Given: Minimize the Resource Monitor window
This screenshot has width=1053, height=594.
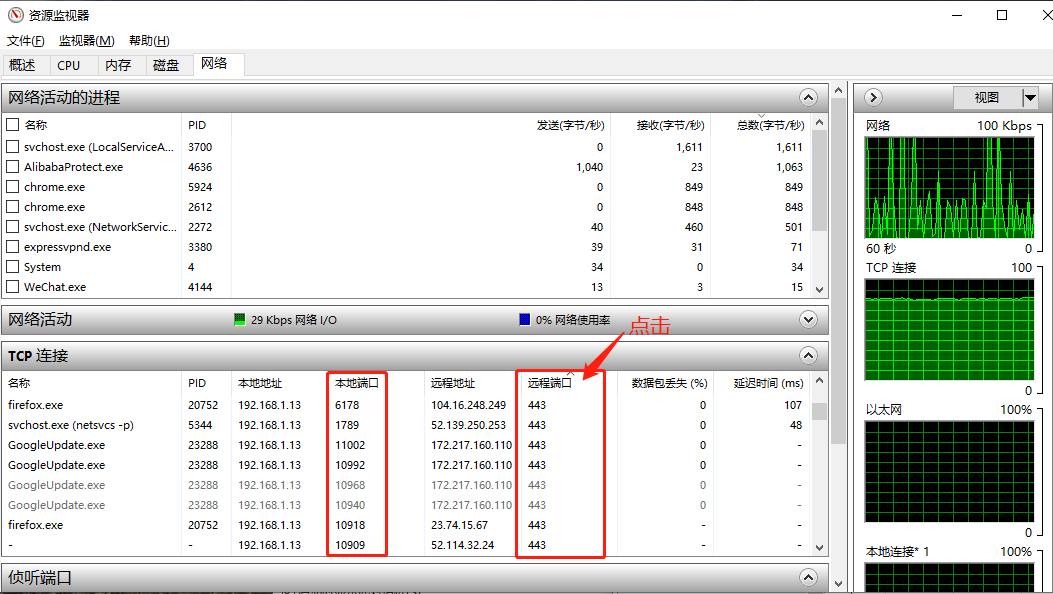Looking at the screenshot, I should click(x=958, y=15).
